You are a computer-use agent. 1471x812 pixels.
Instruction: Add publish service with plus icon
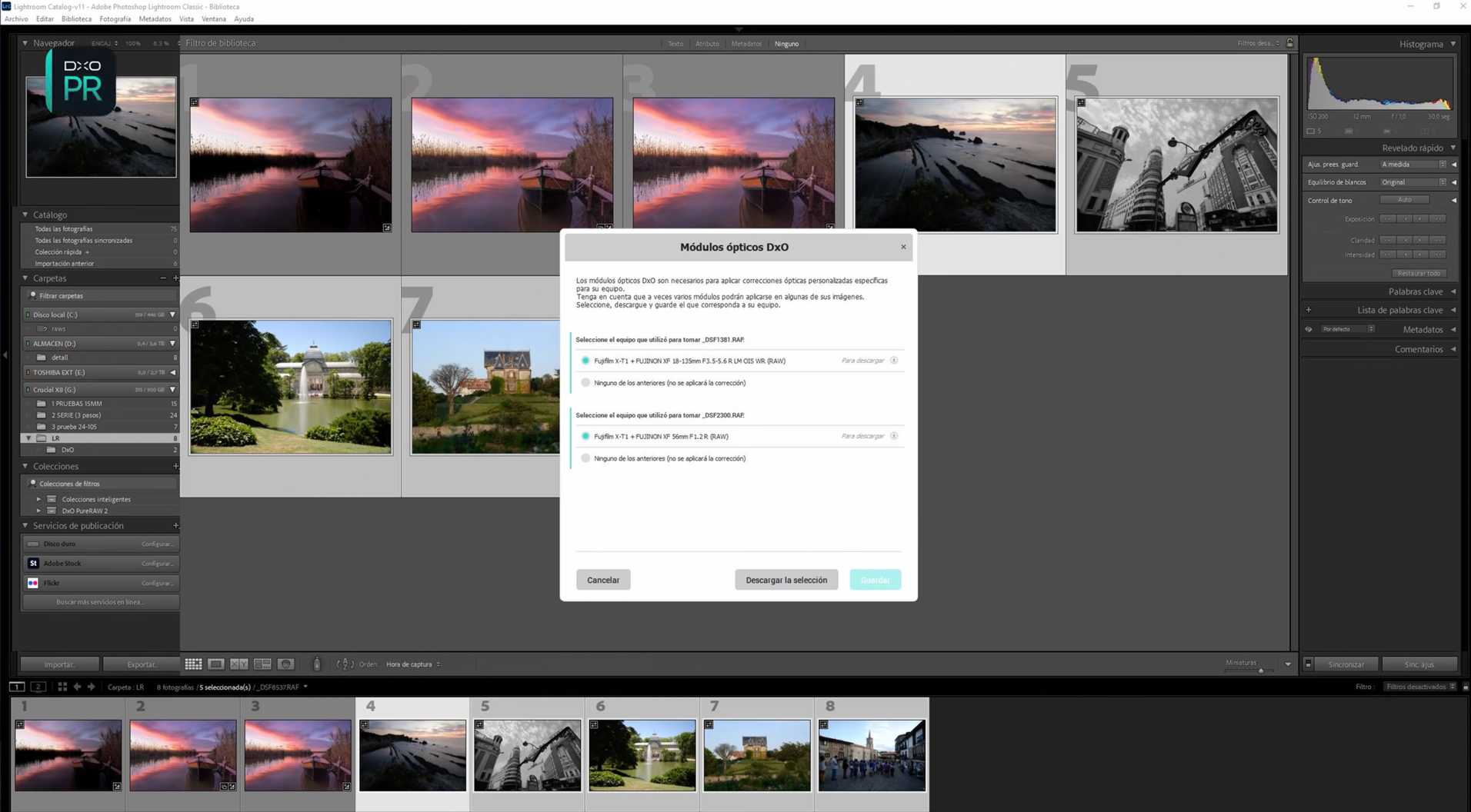click(175, 526)
